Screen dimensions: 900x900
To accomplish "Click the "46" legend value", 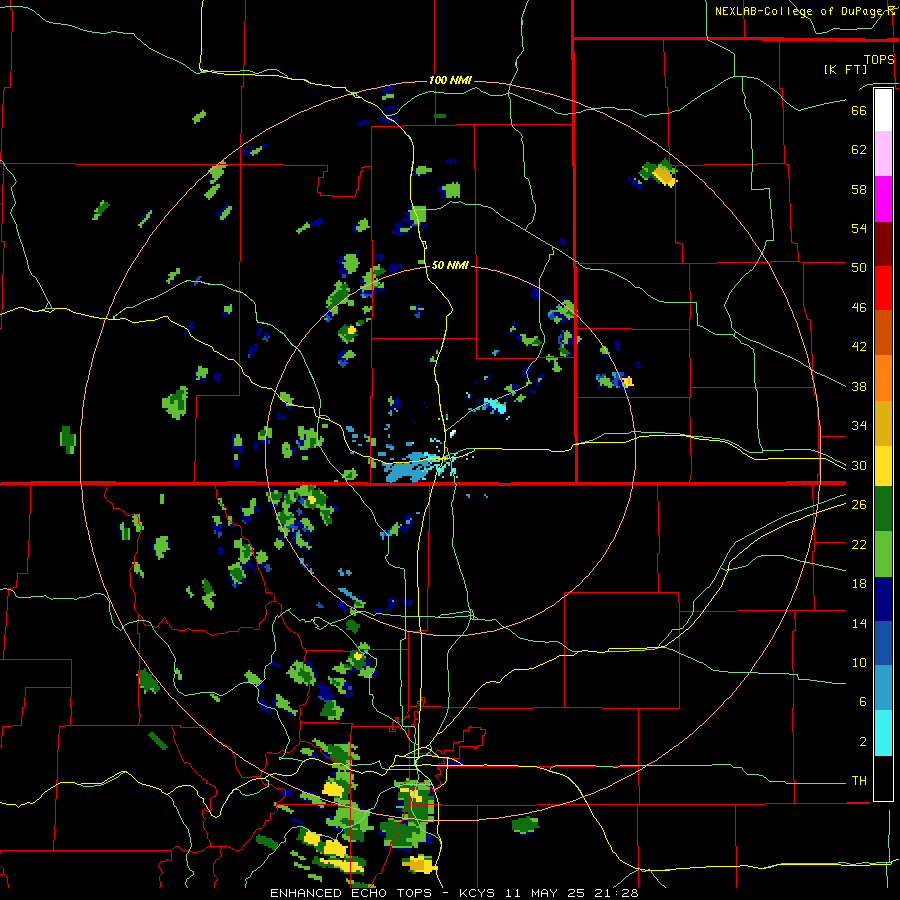I will 859,308.
